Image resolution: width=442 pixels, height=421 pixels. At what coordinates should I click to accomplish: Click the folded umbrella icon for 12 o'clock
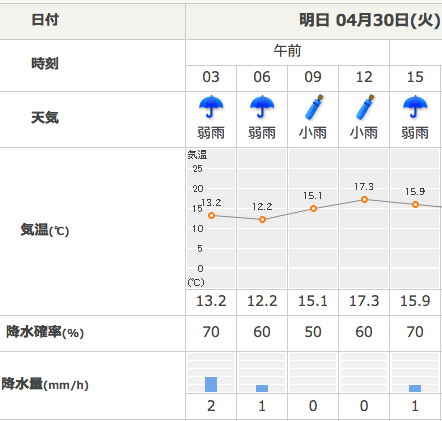tap(365, 107)
